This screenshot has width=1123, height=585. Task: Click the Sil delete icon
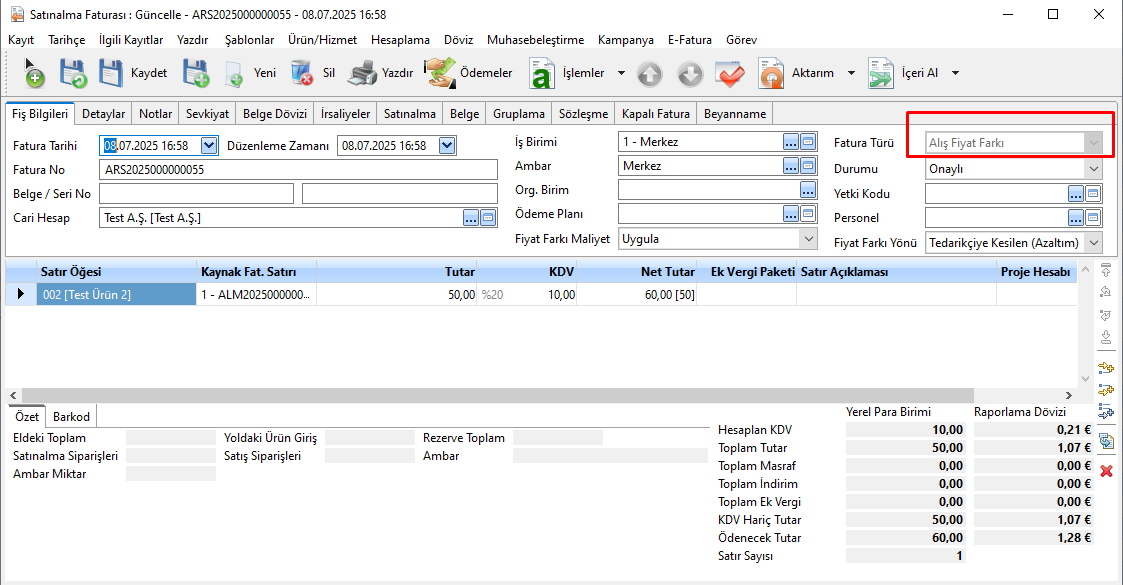(x=302, y=73)
